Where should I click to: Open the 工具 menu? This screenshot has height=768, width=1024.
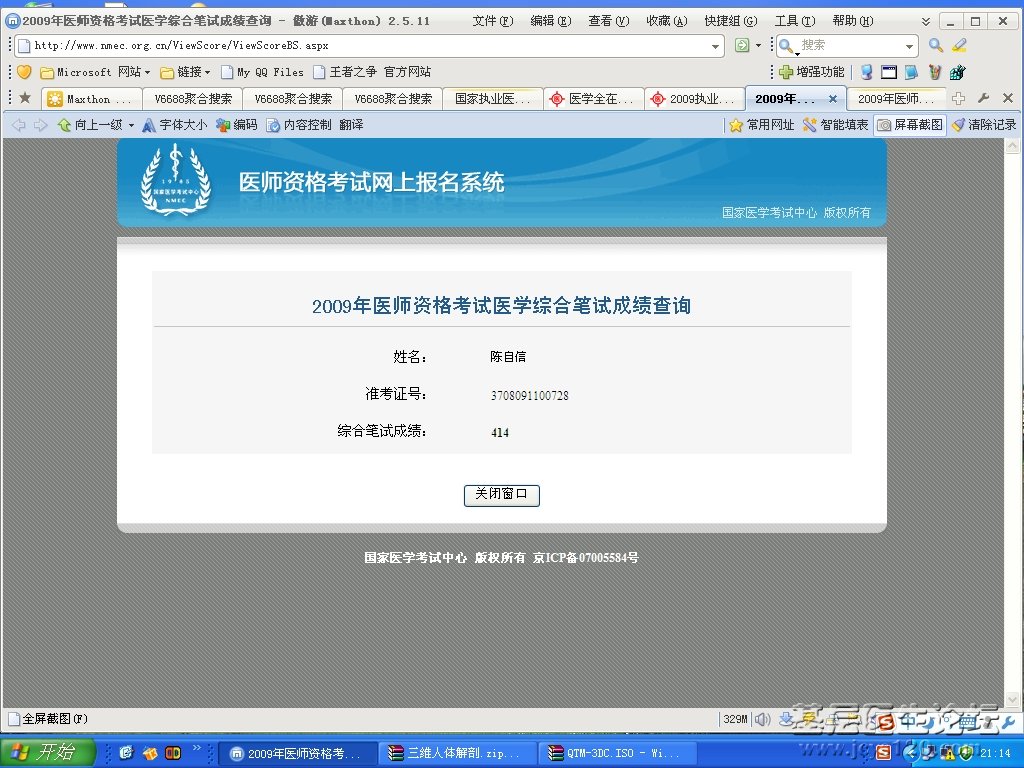coord(794,21)
